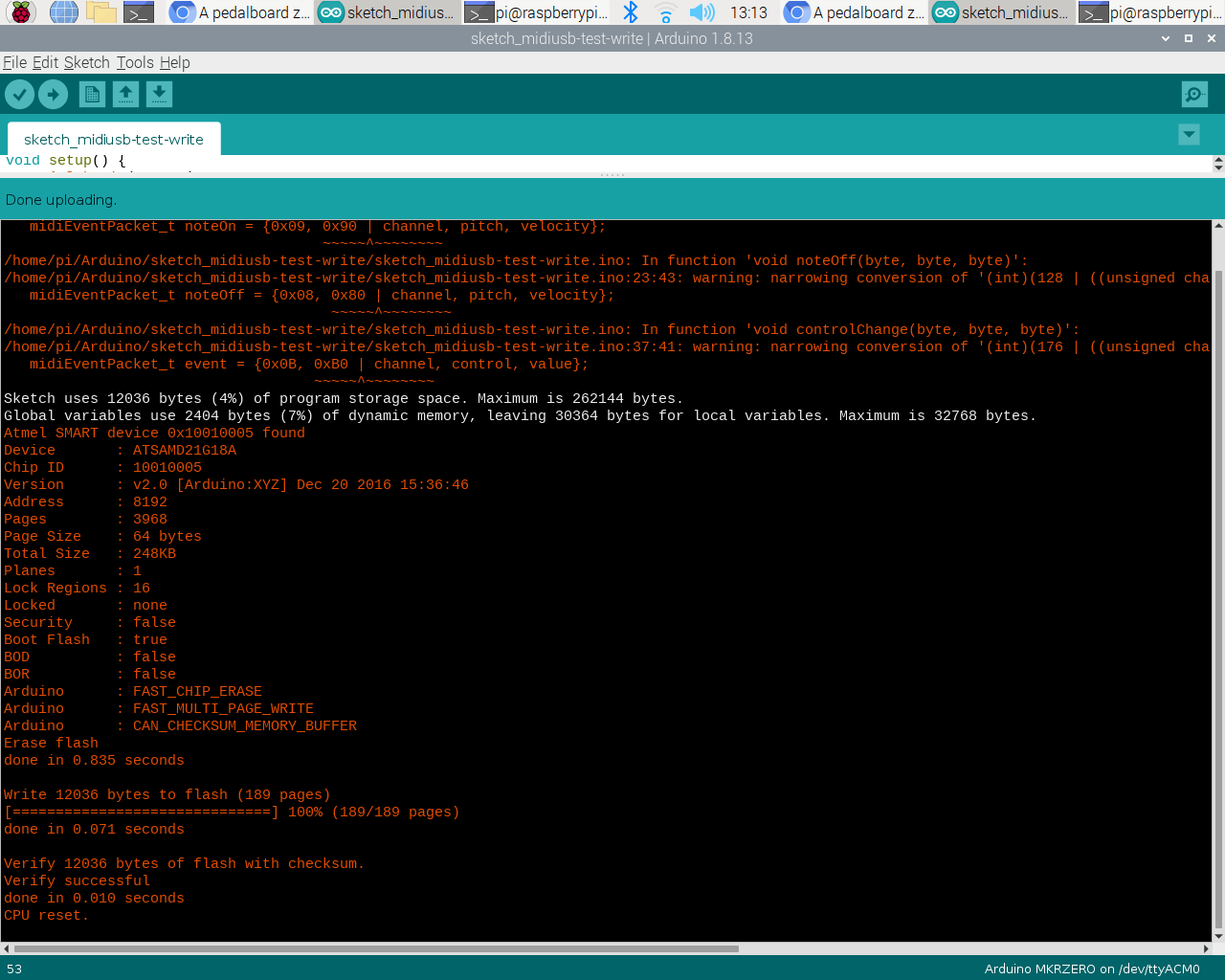The height and width of the screenshot is (980, 1225).
Task: Click the console vertical scrollbar
Action: click(x=1218, y=574)
